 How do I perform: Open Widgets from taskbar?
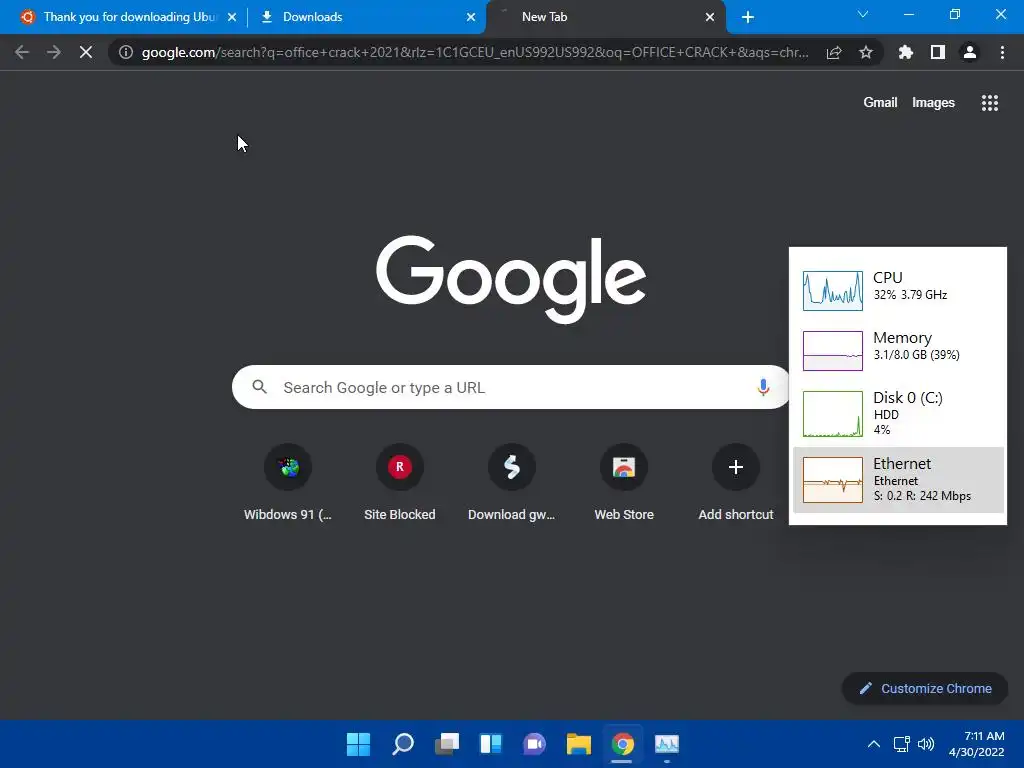point(490,744)
